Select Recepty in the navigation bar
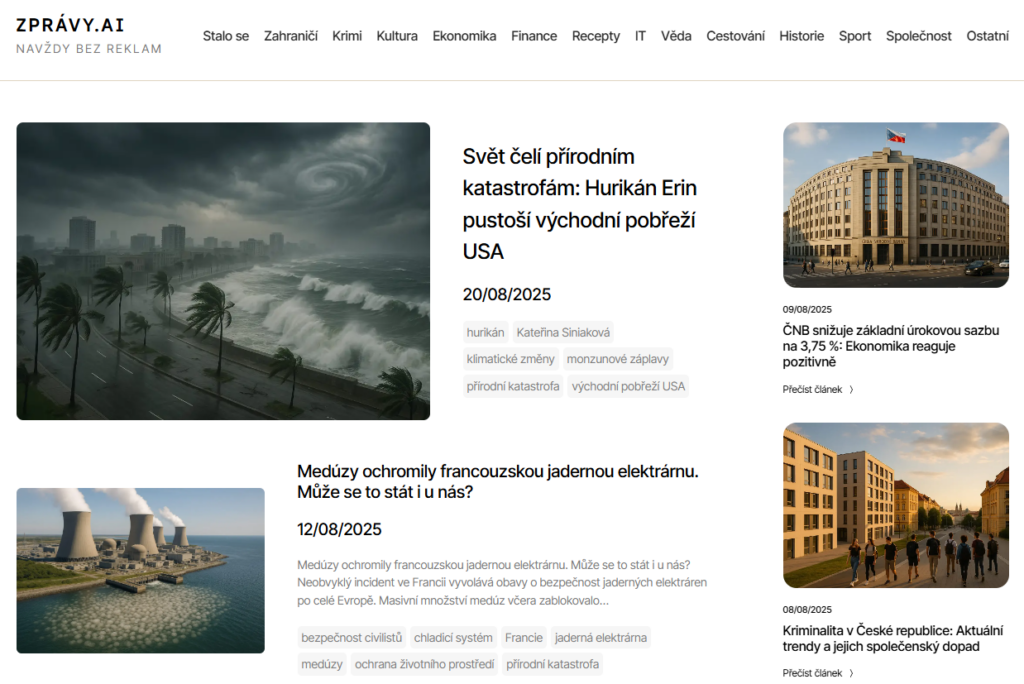This screenshot has width=1024, height=684. (596, 36)
